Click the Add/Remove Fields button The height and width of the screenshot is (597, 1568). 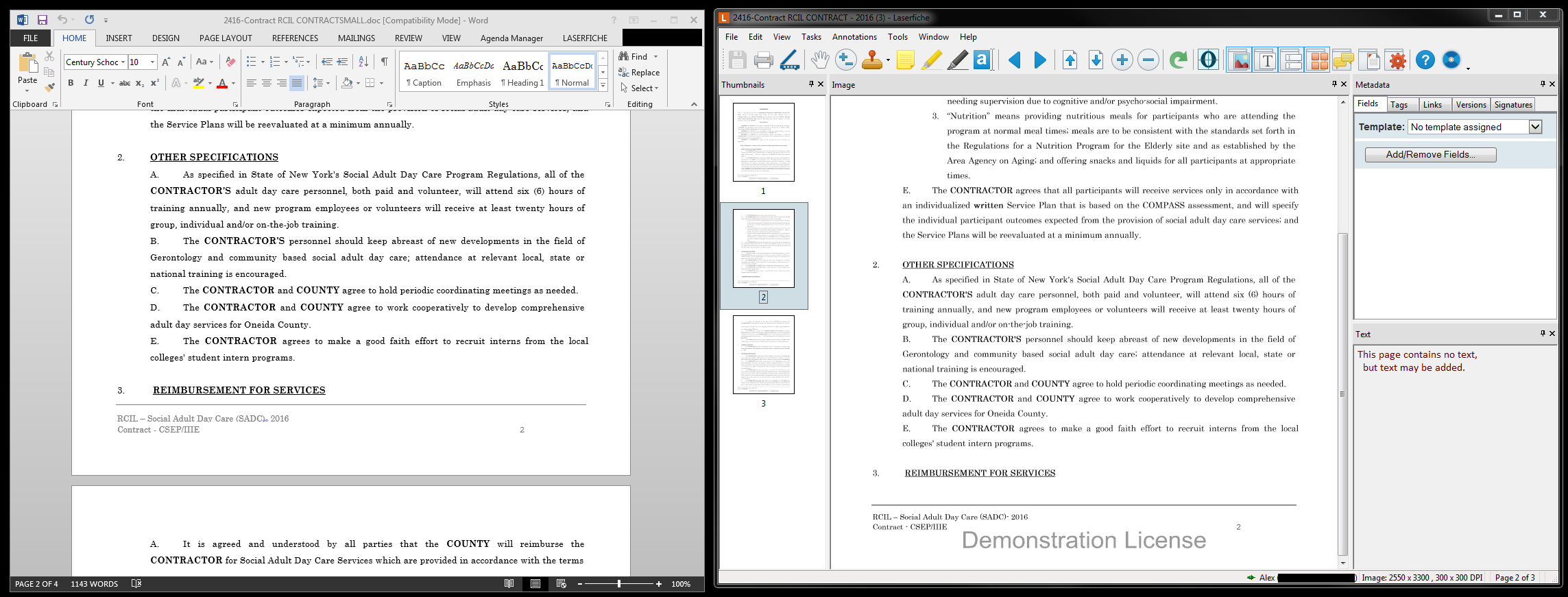pos(1430,155)
